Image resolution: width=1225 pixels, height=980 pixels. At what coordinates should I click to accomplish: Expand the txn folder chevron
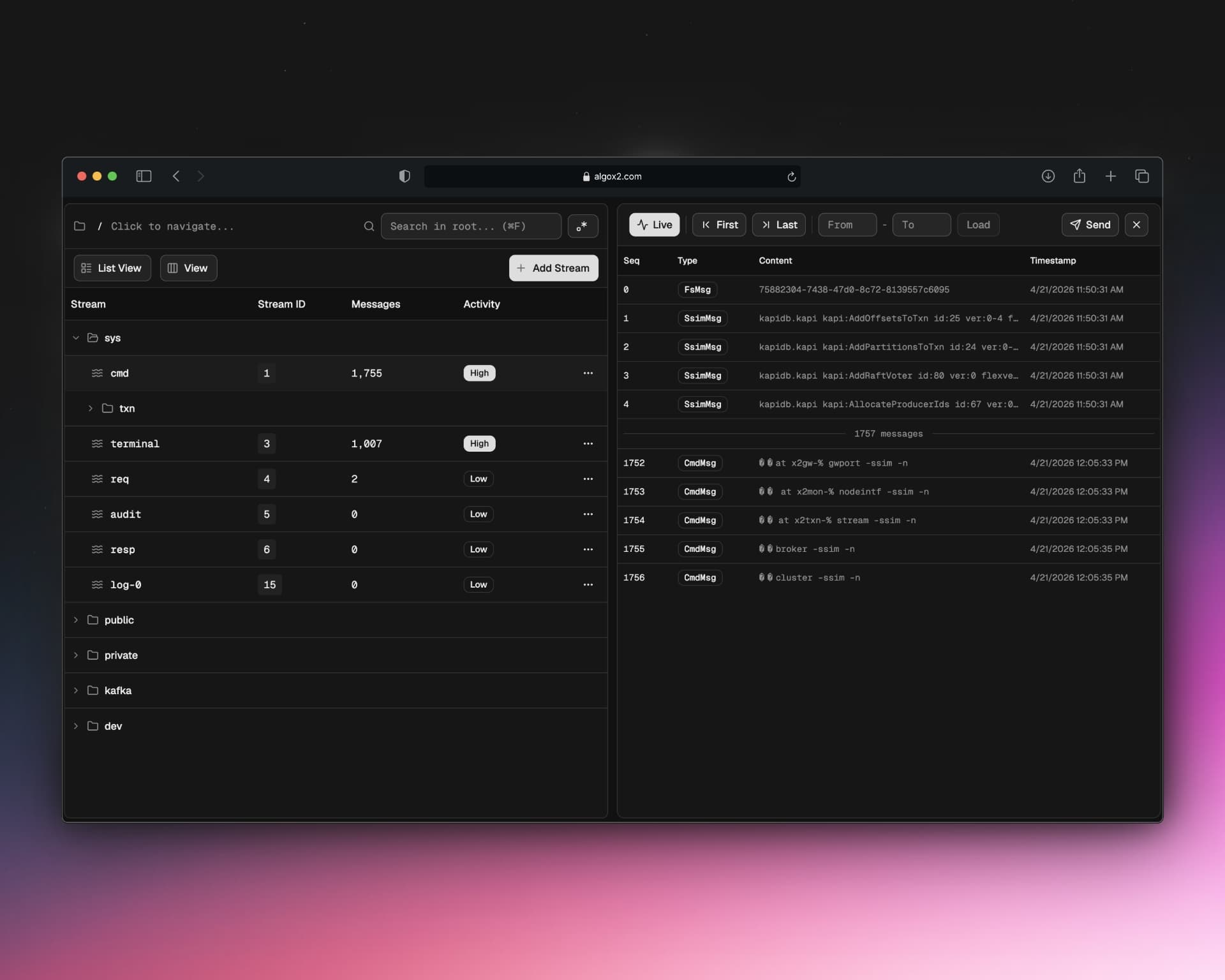(x=91, y=408)
